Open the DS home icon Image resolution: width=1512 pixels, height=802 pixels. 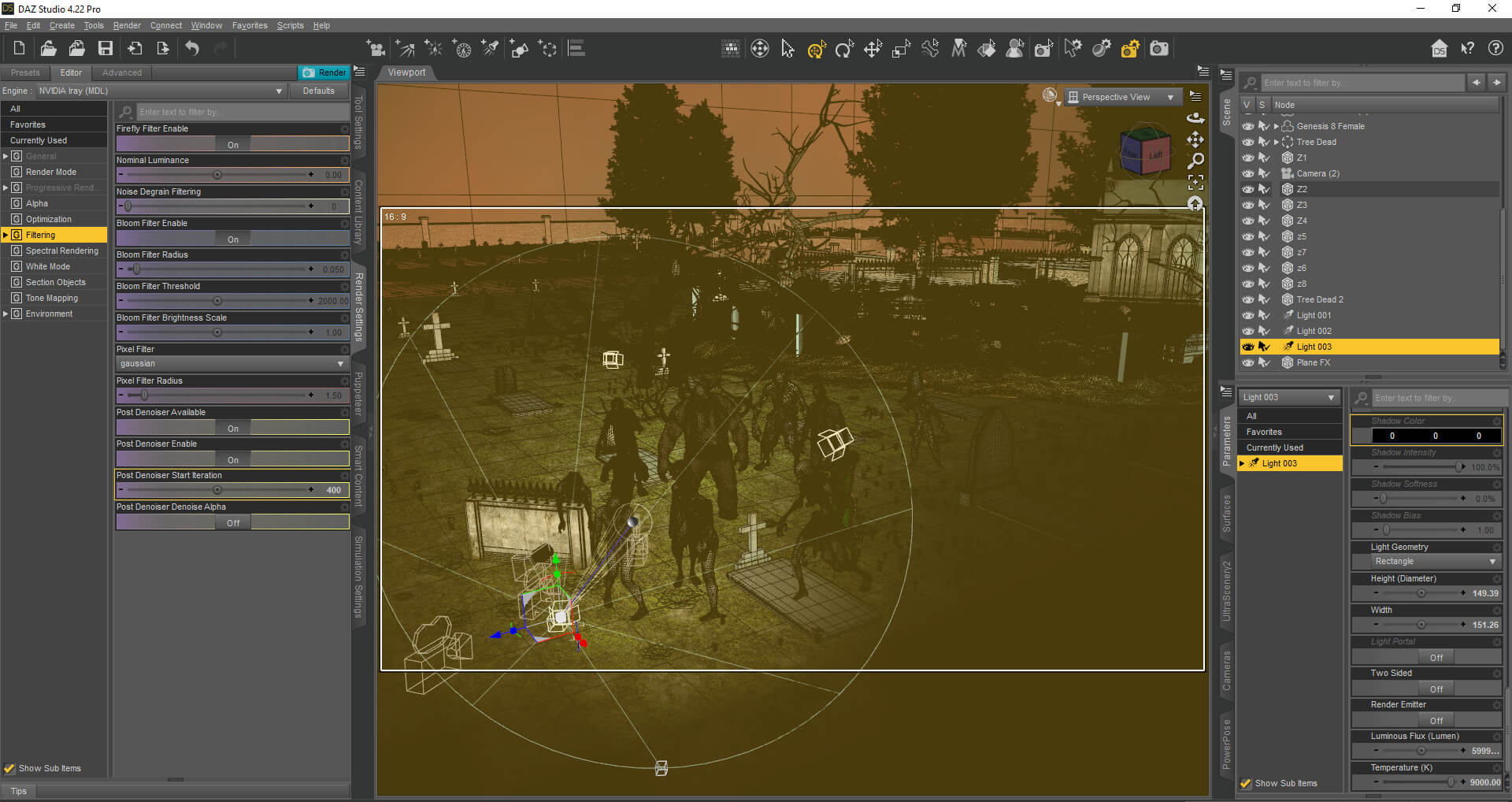[x=1439, y=49]
